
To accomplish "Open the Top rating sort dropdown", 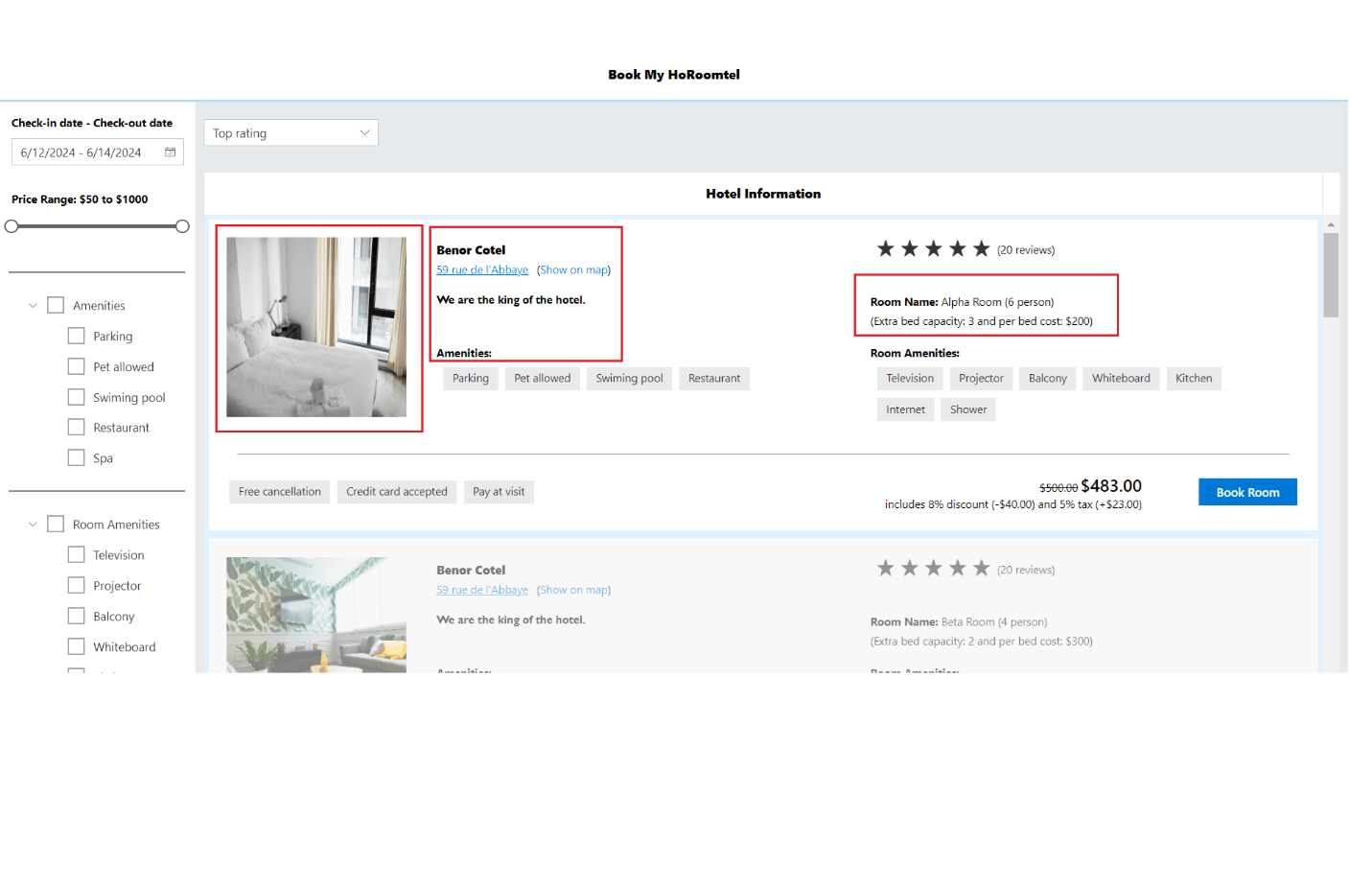I will 291,133.
